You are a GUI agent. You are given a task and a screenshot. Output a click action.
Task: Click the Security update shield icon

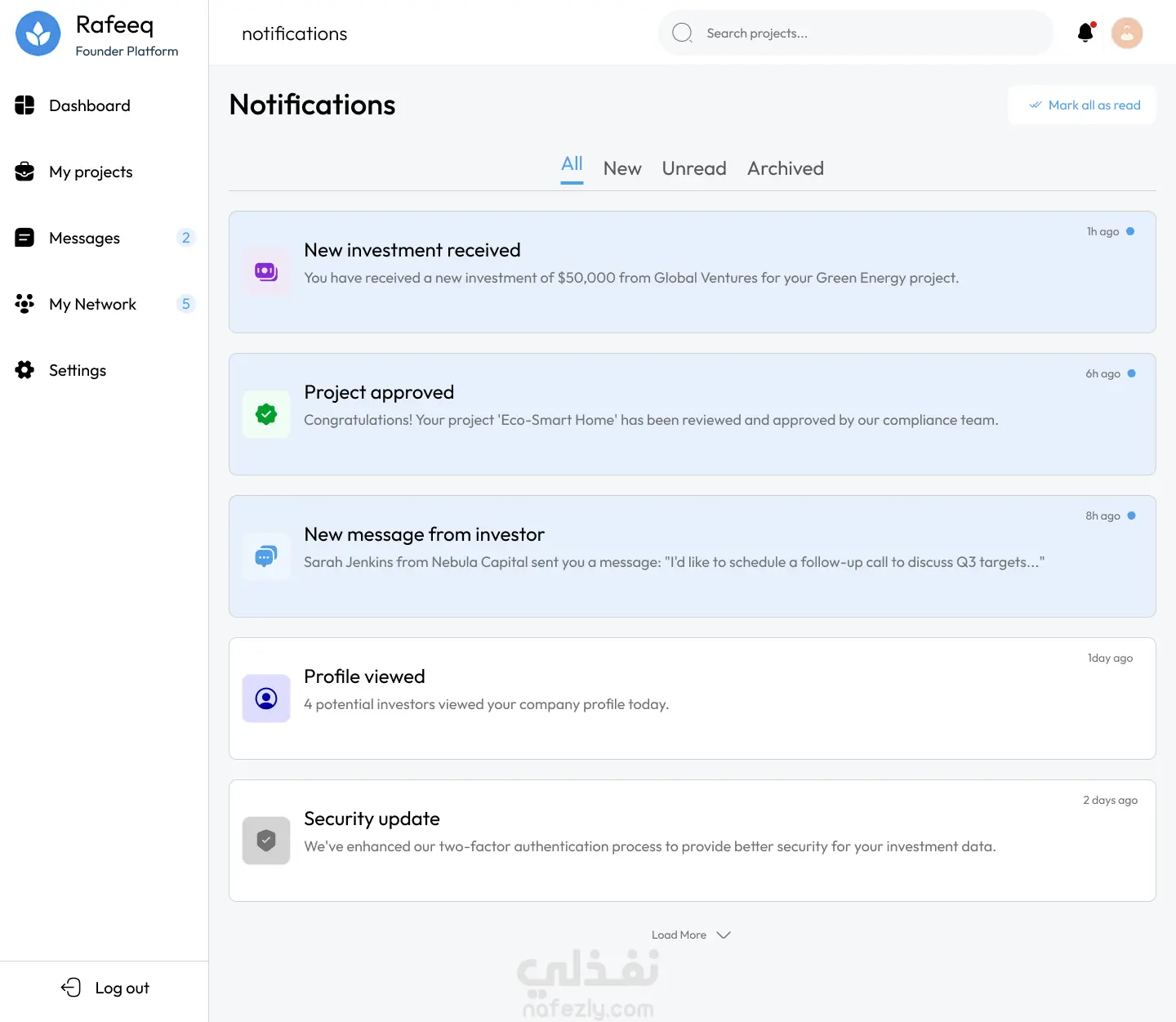click(266, 841)
